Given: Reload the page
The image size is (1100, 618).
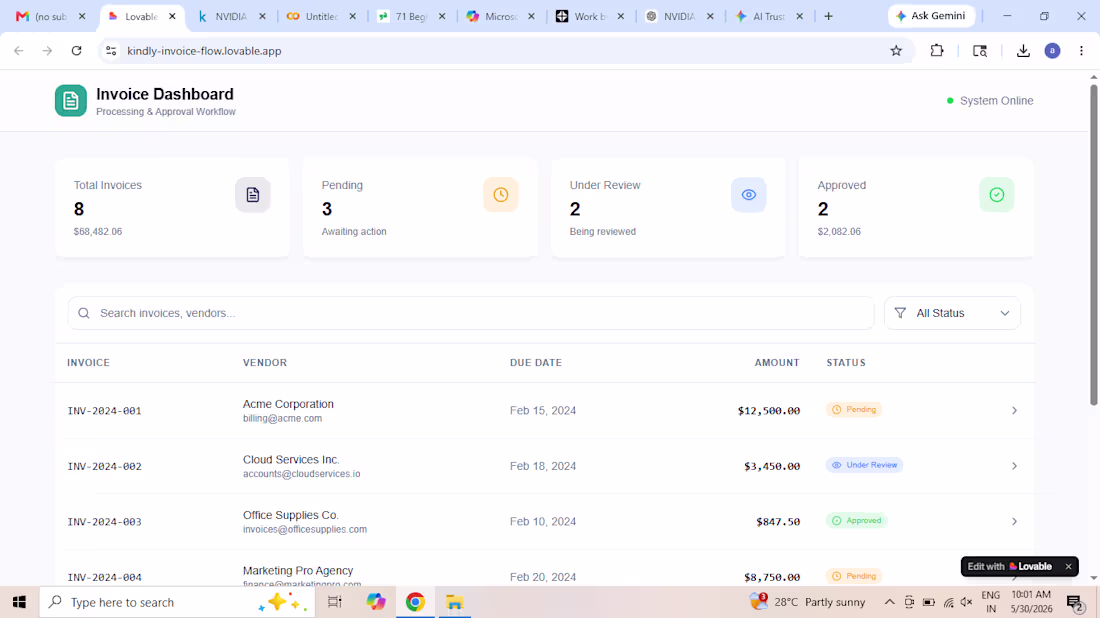Looking at the screenshot, I should 76,51.
